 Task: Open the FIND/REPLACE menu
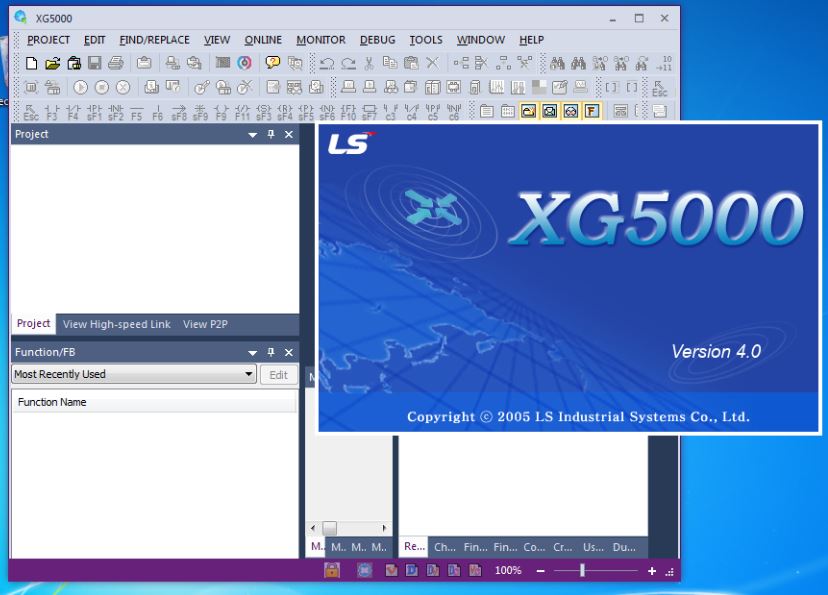[x=154, y=40]
